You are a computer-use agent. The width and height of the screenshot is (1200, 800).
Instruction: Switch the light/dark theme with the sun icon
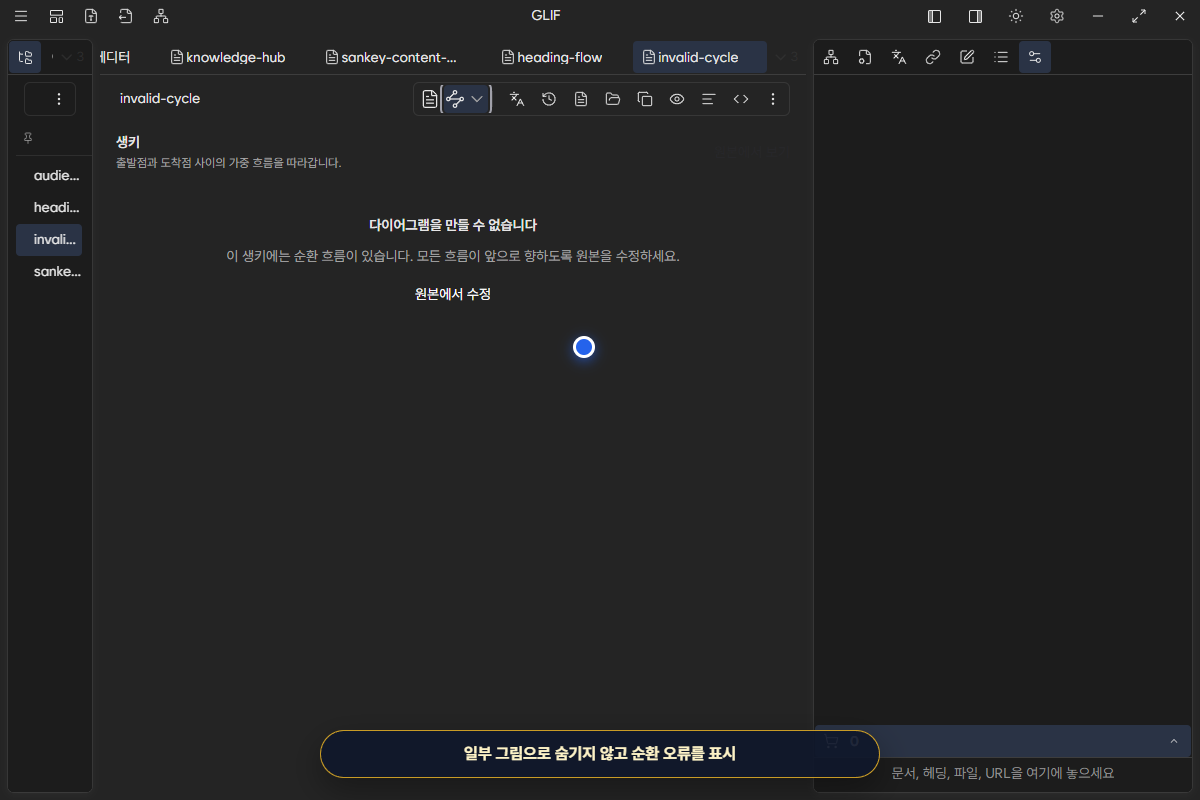[1016, 16]
